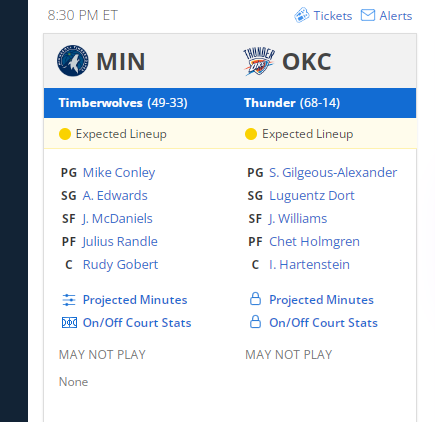Click the Alerts envelope icon
Screen dimensions: 435x422
pos(368,15)
